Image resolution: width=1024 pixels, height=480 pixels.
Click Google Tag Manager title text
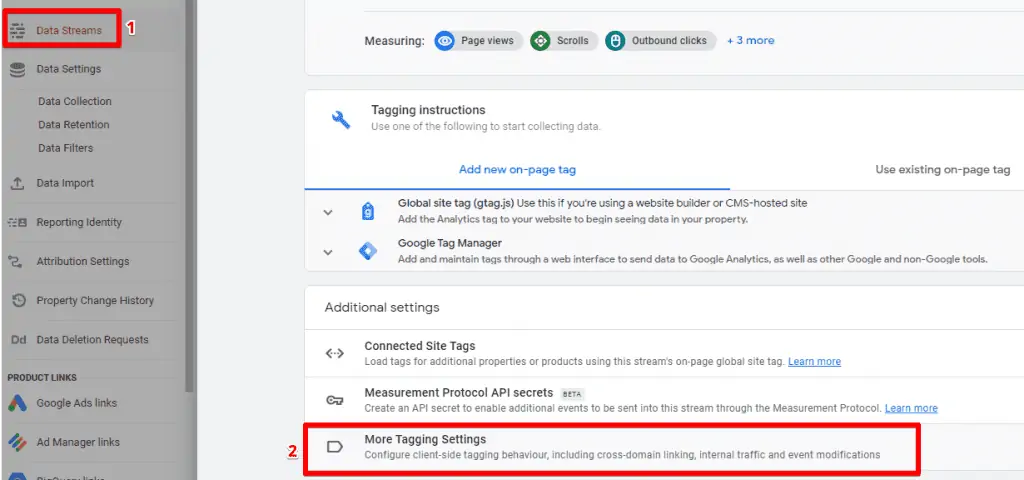(x=450, y=243)
